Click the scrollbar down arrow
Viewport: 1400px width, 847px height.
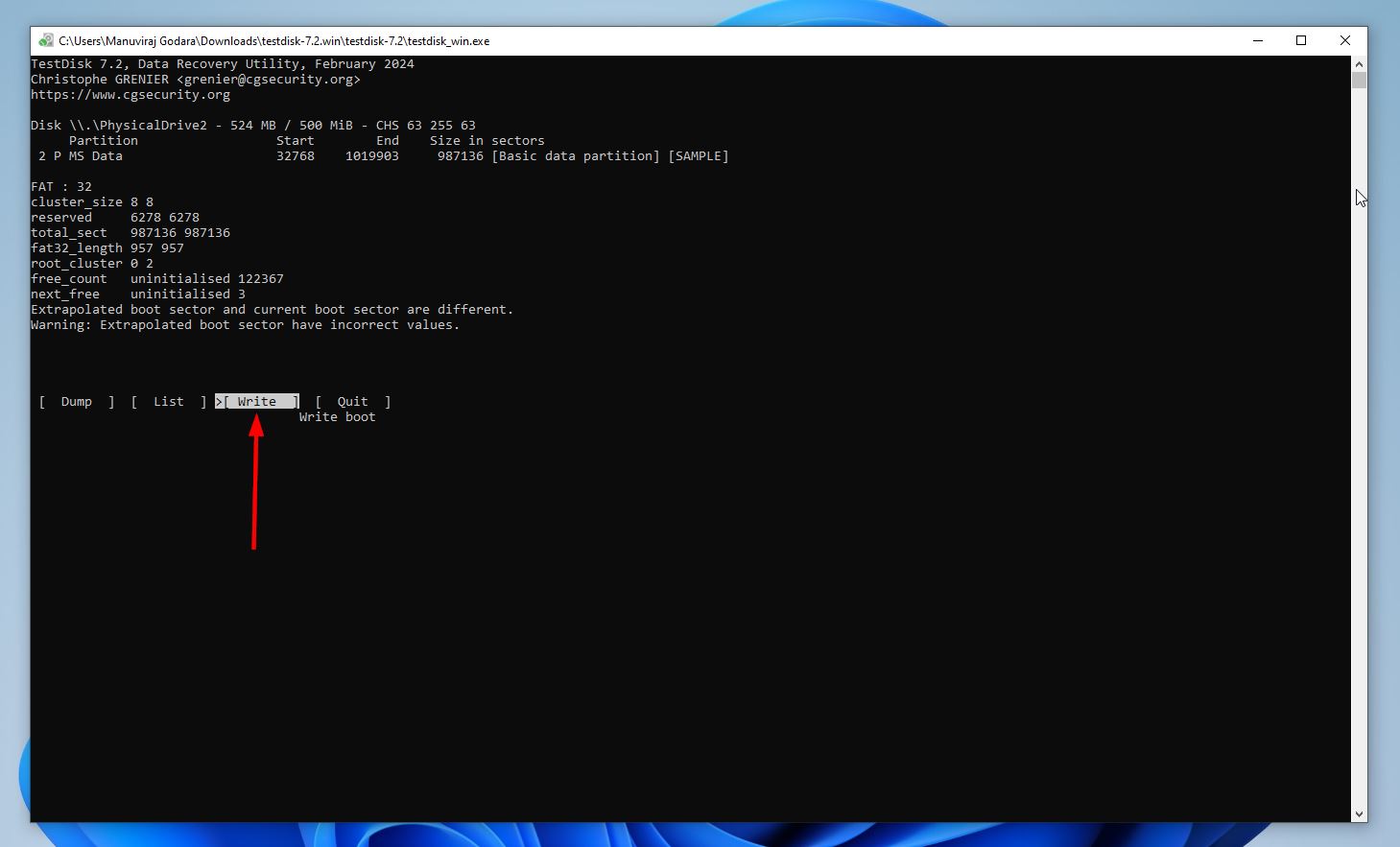[1360, 813]
